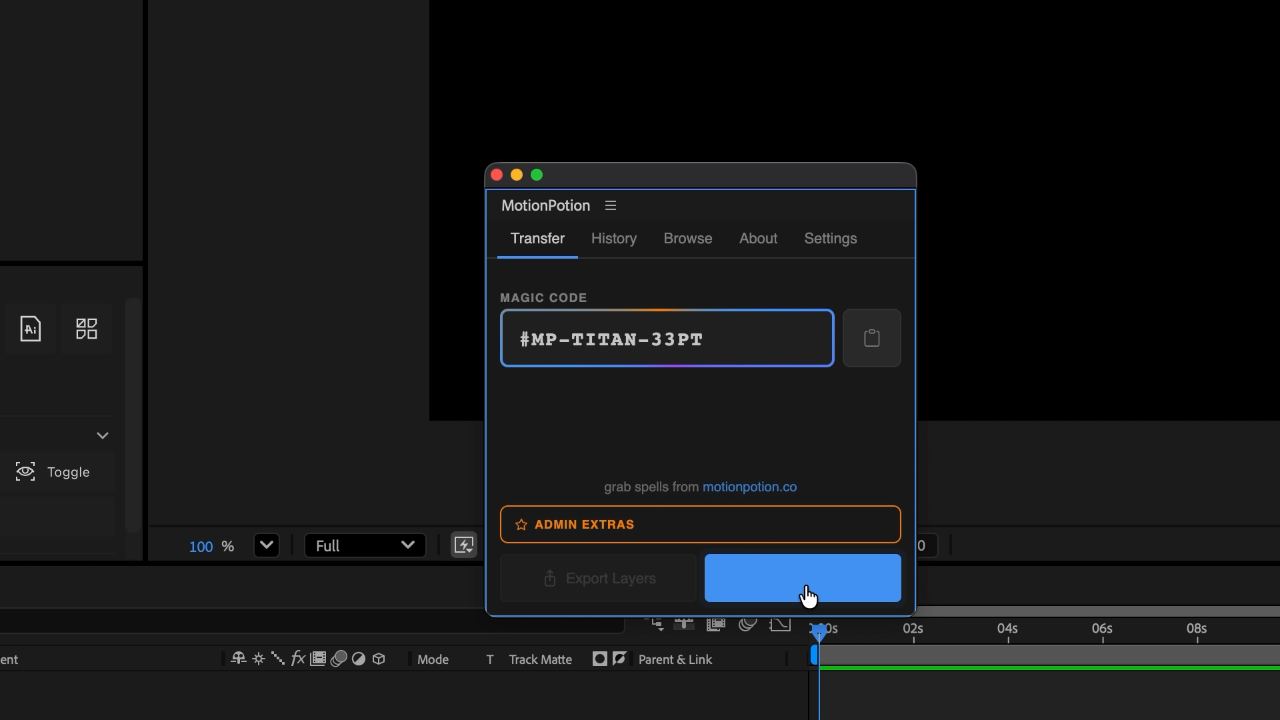Screen dimensions: 1280x720
Task: Click the grid layout icon
Action: pos(87,328)
